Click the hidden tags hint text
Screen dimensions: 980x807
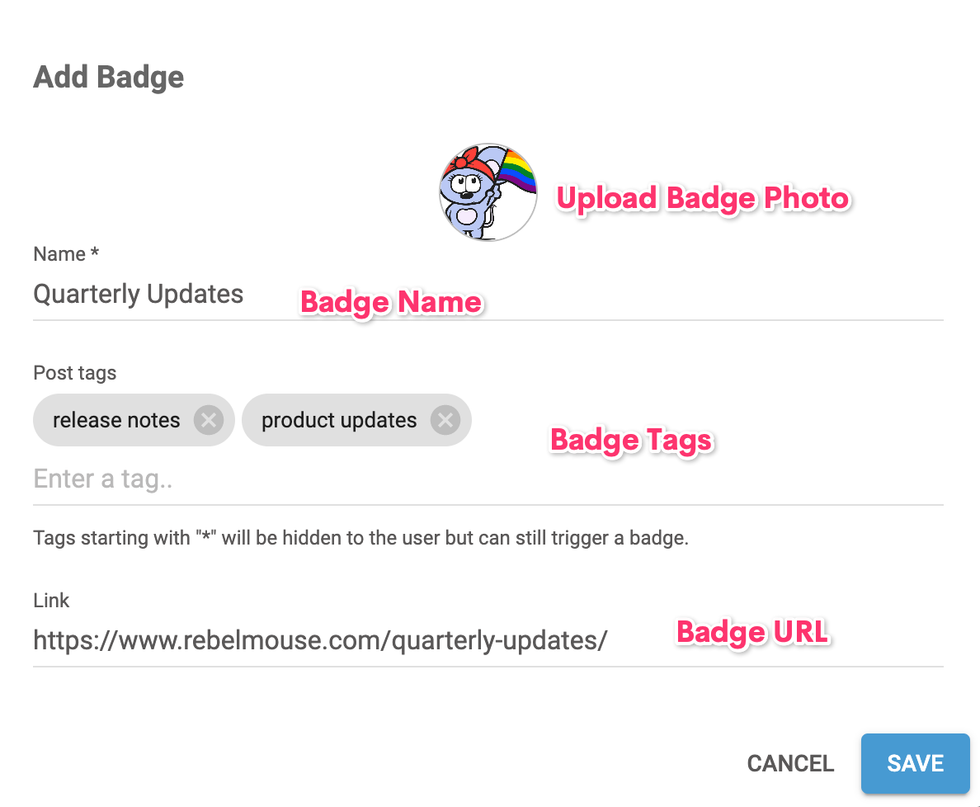tap(361, 538)
